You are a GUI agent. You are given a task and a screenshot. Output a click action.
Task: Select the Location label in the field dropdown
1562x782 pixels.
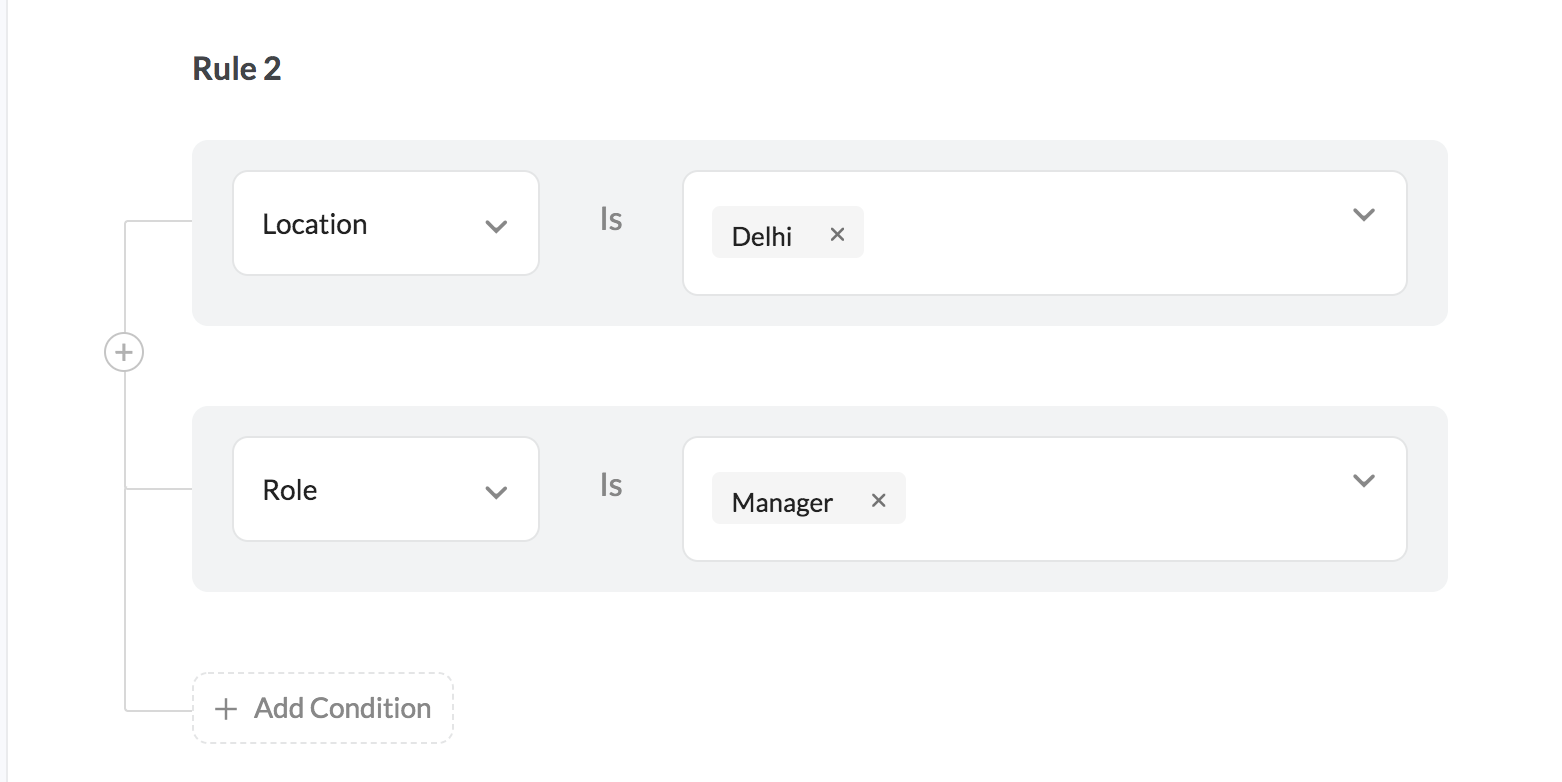tap(315, 224)
